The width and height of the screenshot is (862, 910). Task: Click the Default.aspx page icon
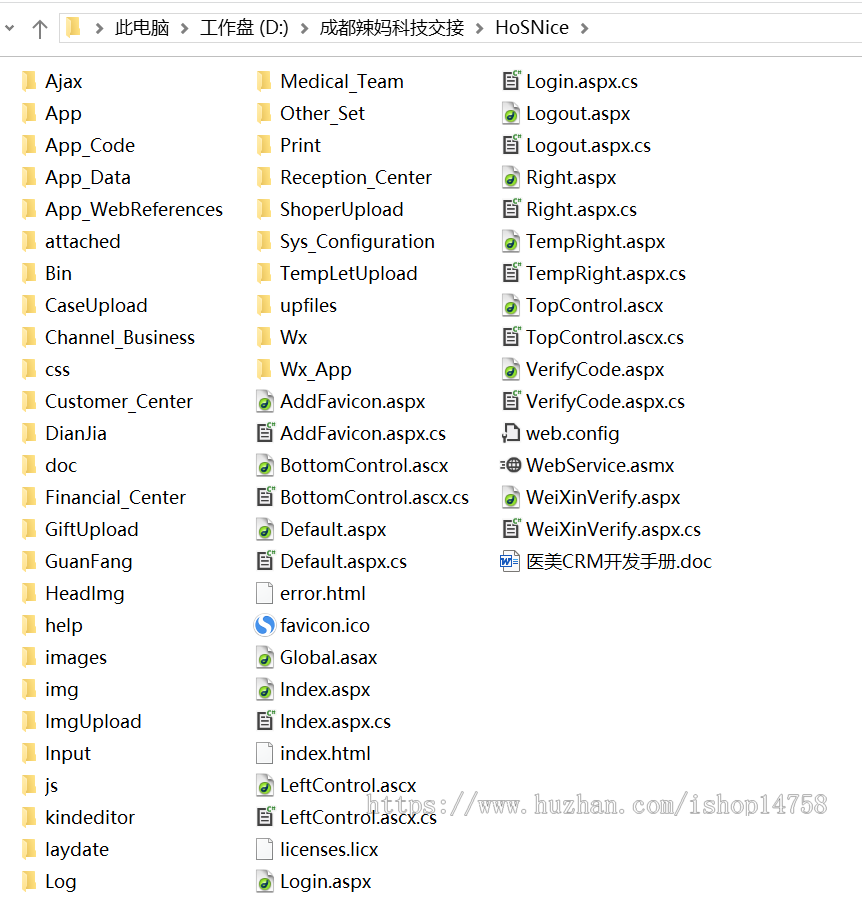(265, 529)
